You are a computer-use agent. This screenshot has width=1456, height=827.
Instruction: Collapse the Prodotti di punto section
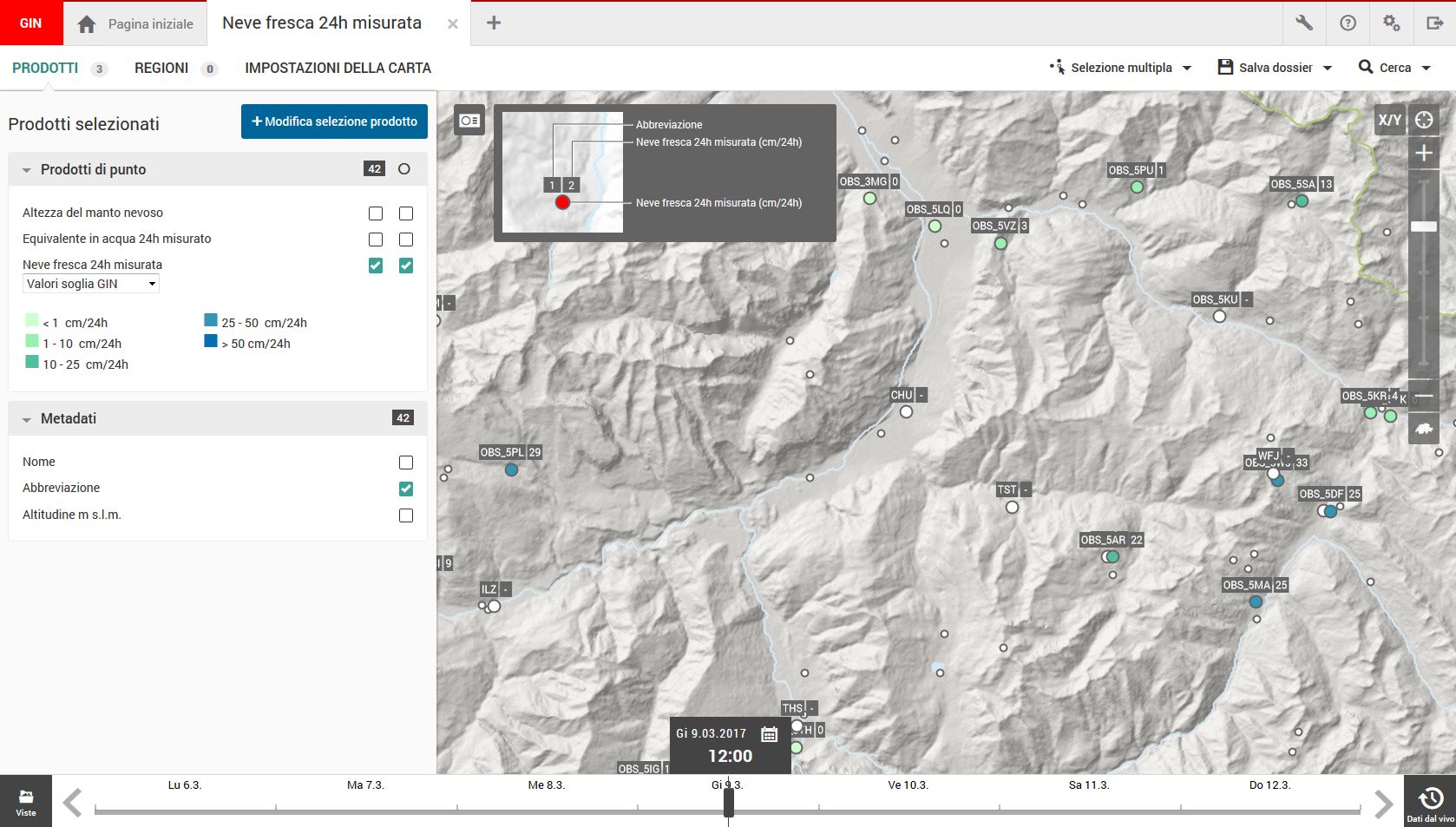click(27, 170)
